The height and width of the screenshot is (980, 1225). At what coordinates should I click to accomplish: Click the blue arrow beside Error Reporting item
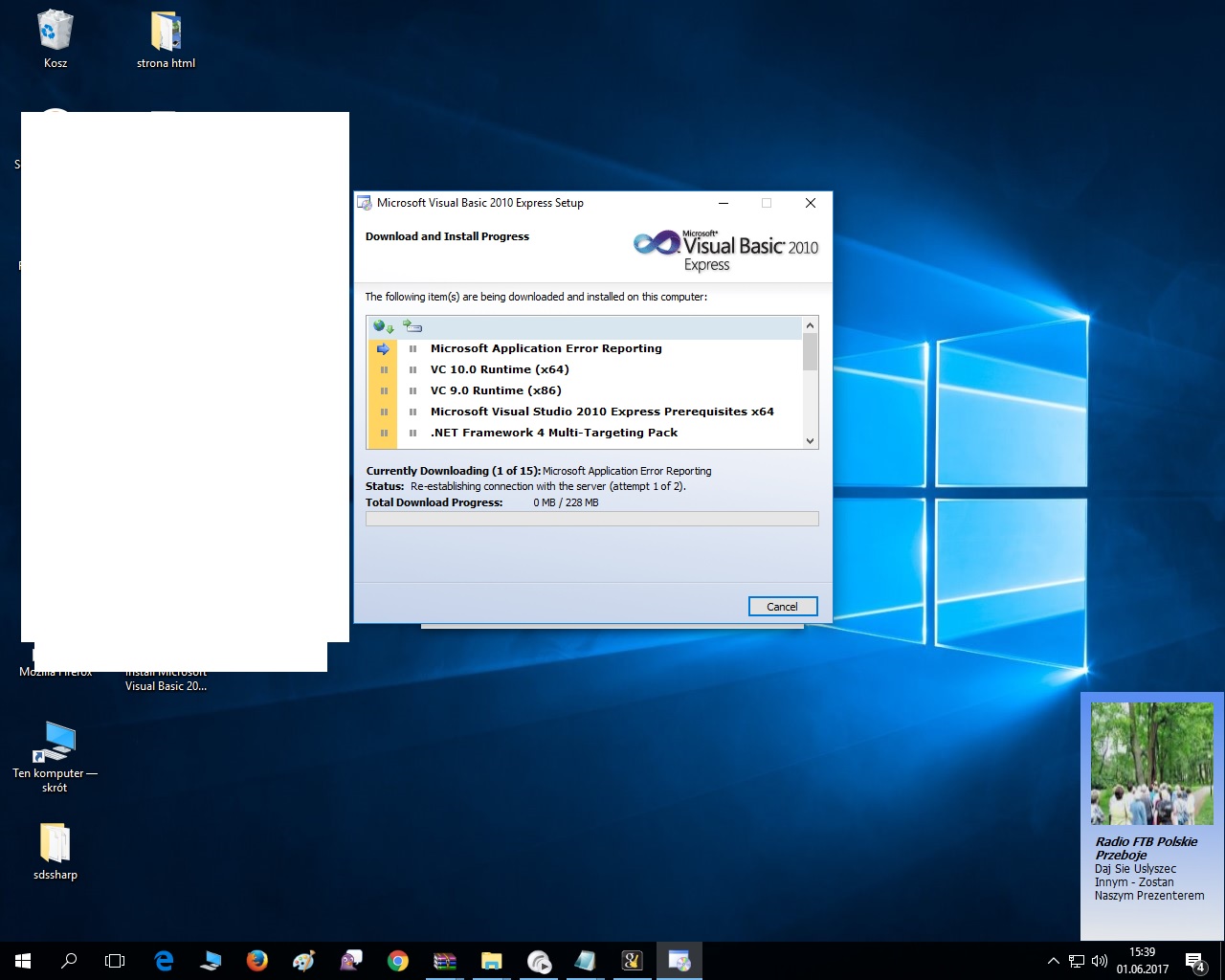coord(383,349)
